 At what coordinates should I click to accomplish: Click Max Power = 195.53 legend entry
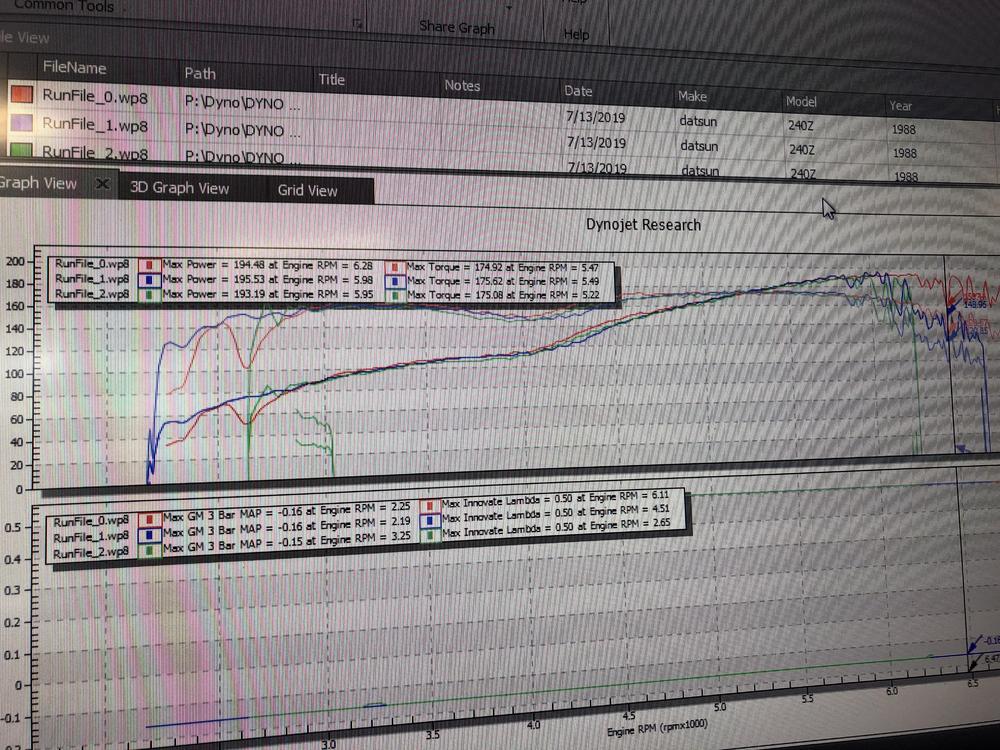point(267,279)
